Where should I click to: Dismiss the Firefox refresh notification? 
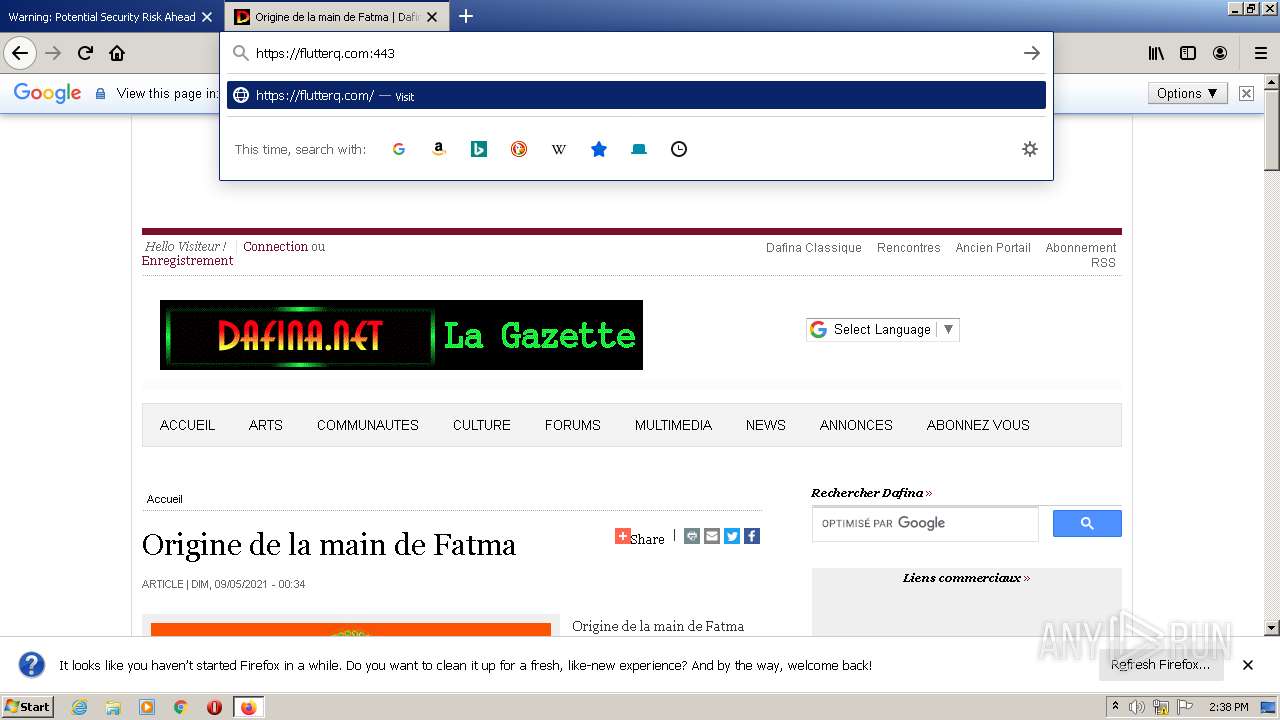point(1248,665)
